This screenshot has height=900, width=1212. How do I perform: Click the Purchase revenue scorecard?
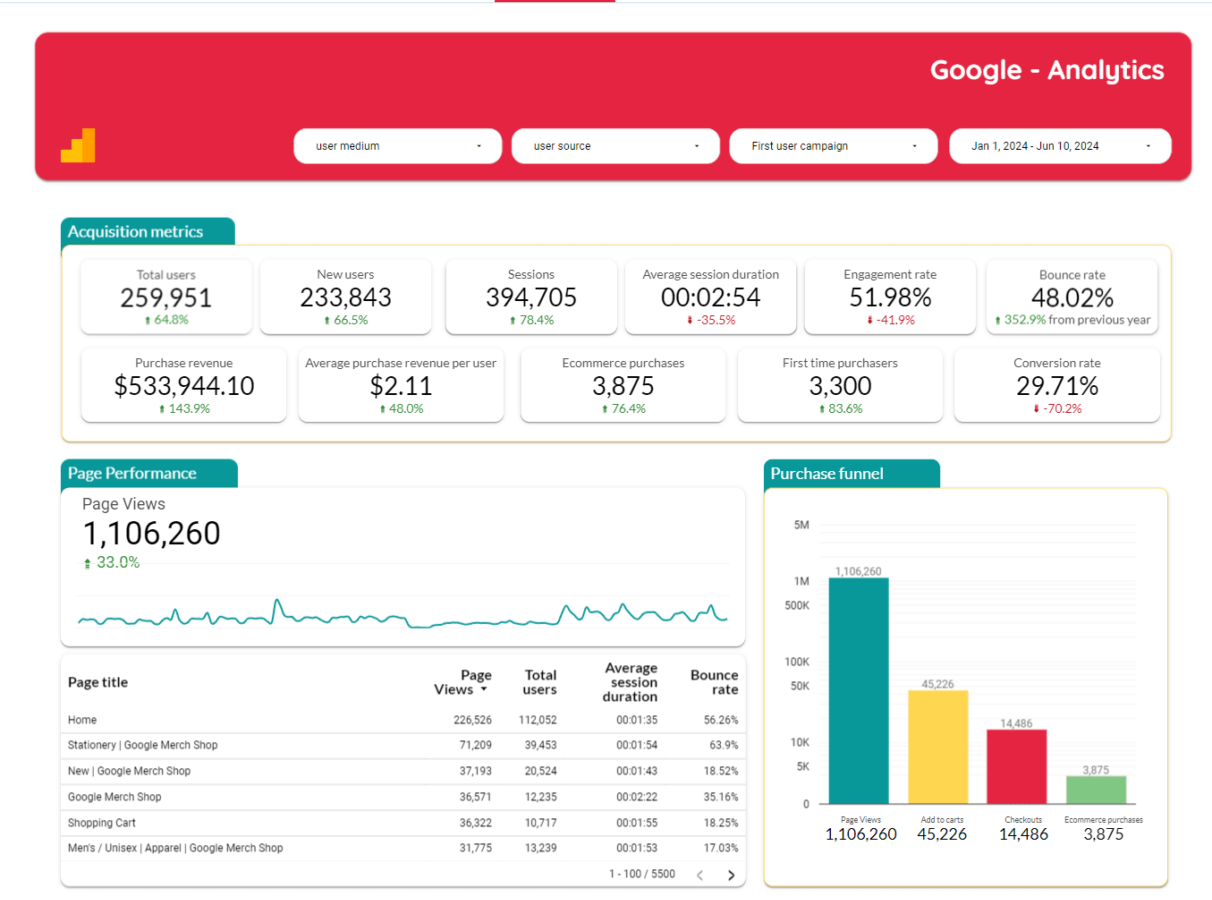(x=184, y=385)
